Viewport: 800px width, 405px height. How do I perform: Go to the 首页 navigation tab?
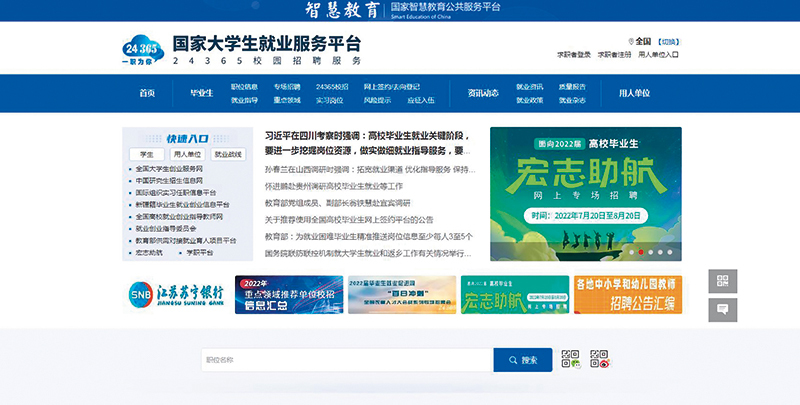[x=147, y=93]
